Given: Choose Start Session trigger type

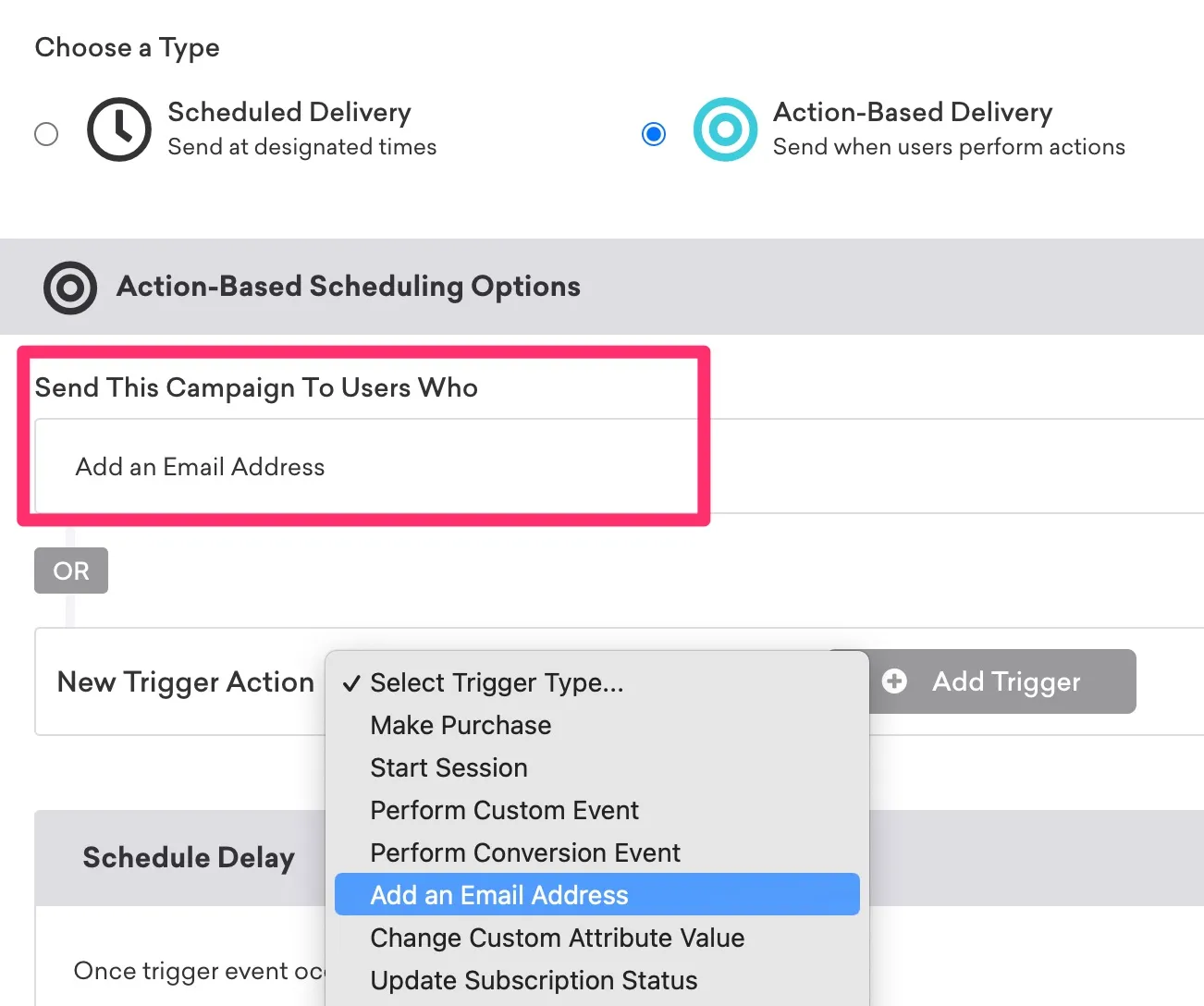Looking at the screenshot, I should pos(597,767).
